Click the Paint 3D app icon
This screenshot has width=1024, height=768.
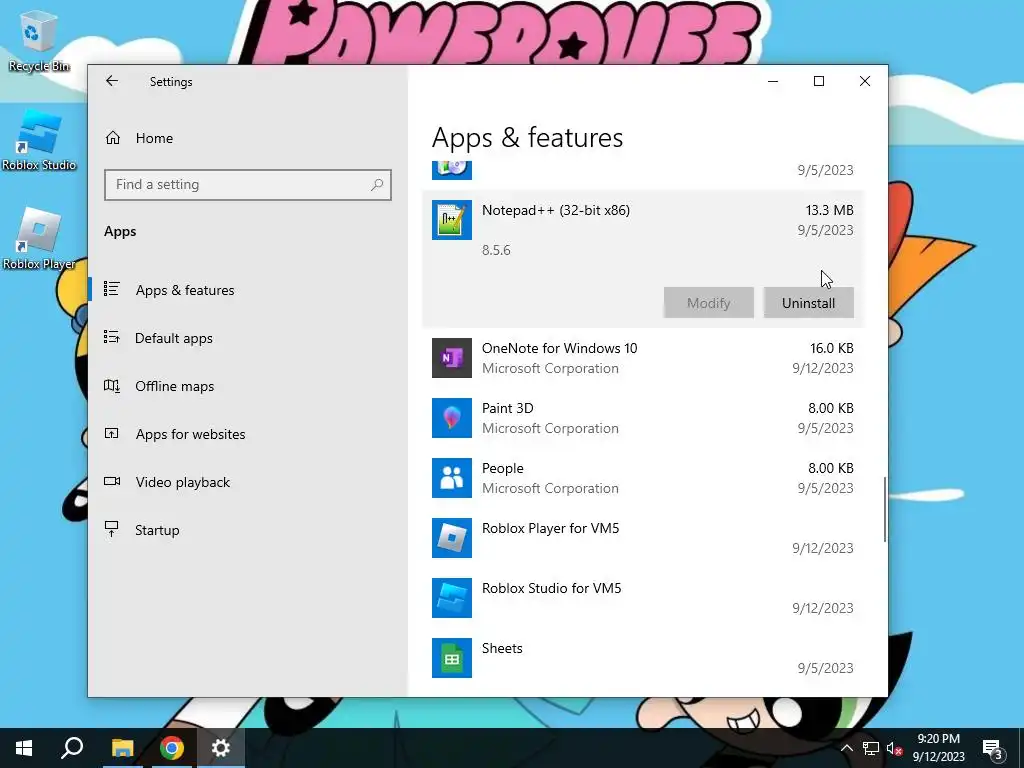coord(452,418)
